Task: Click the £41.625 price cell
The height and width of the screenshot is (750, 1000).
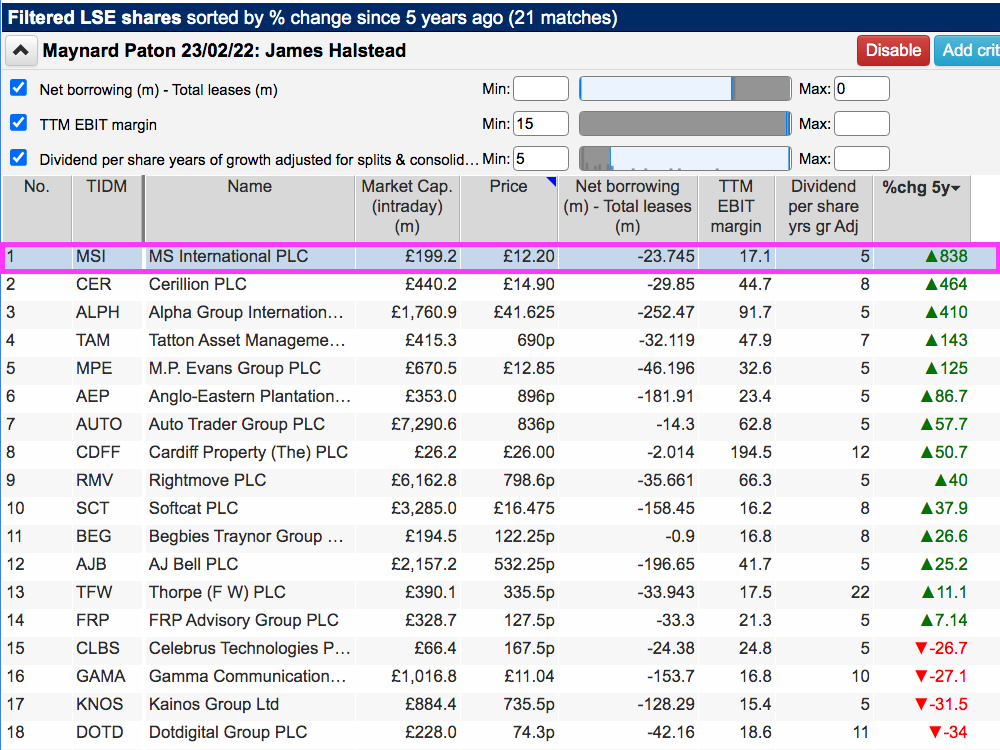Action: pyautogui.click(x=524, y=312)
